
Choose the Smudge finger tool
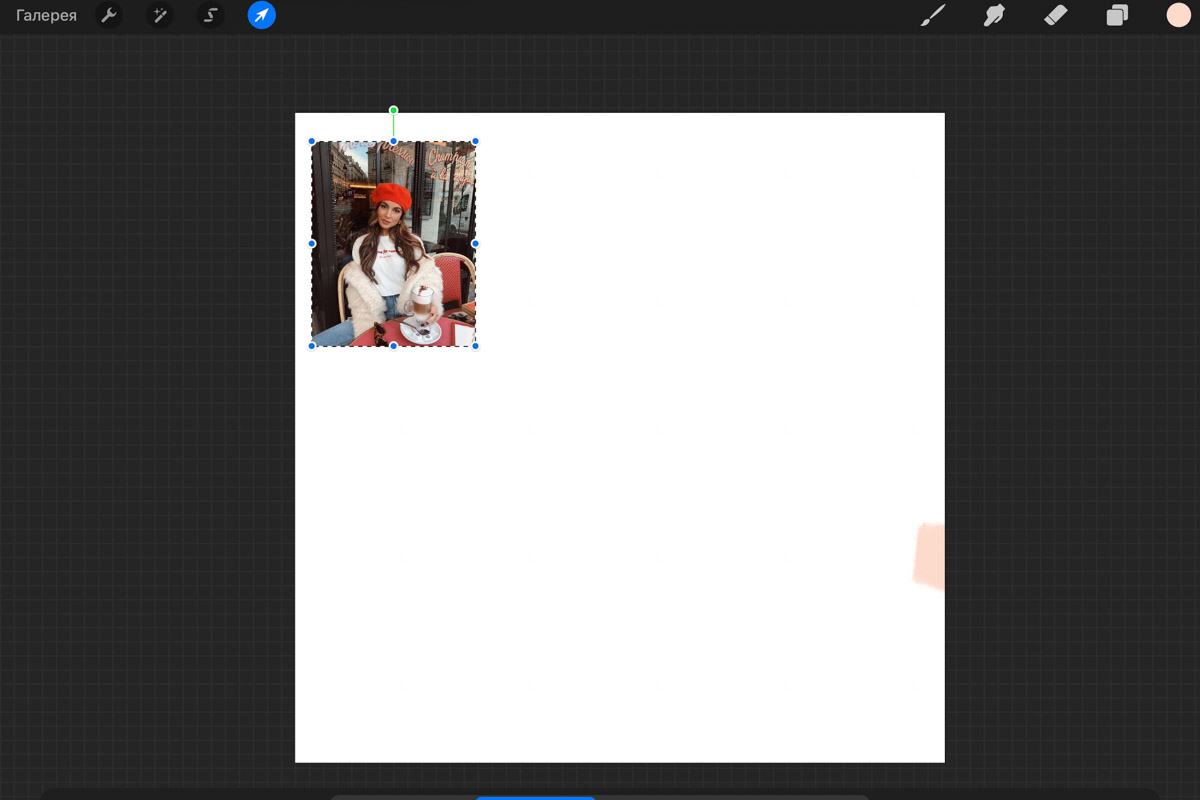click(994, 16)
